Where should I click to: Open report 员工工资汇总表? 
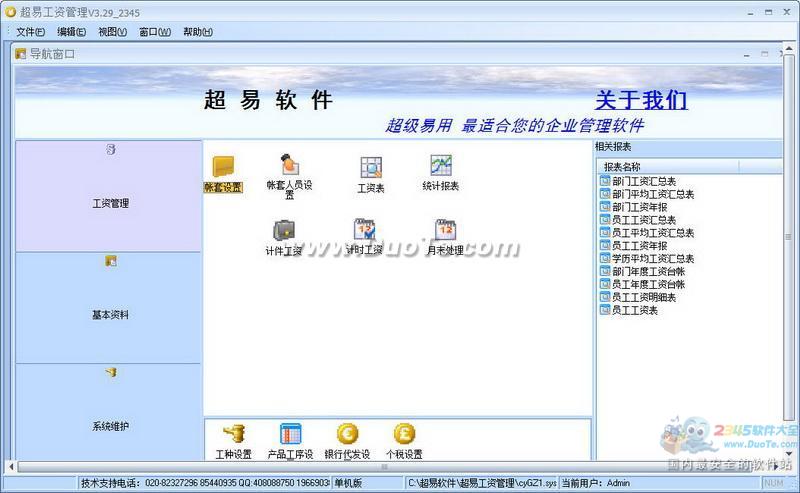[x=638, y=220]
